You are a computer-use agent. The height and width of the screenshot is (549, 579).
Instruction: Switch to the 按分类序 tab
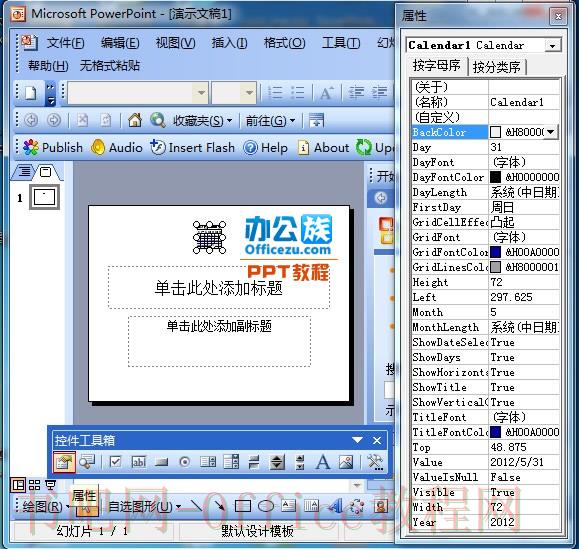496,67
